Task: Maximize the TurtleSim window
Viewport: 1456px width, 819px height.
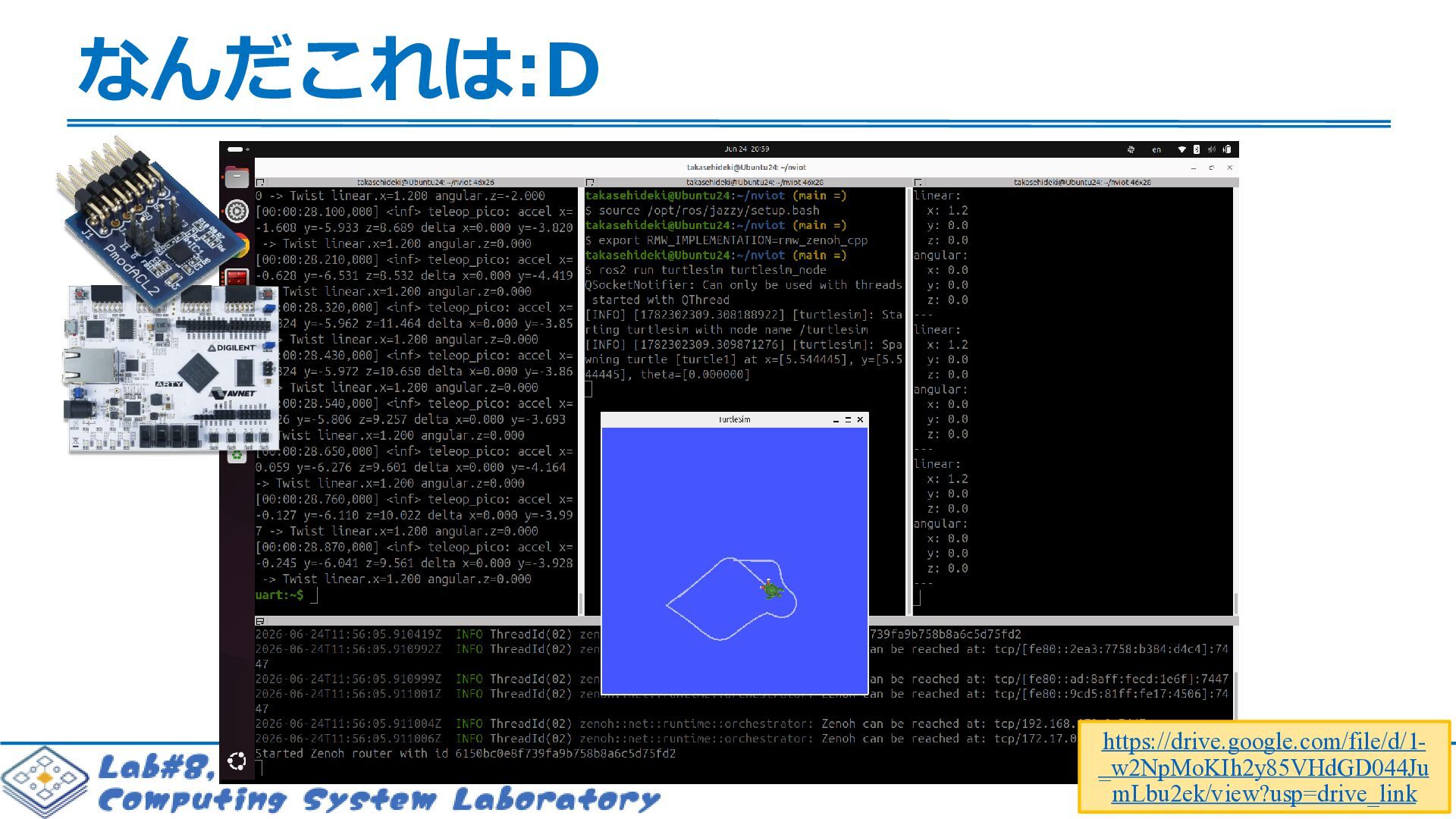Action: pyautogui.click(x=848, y=420)
